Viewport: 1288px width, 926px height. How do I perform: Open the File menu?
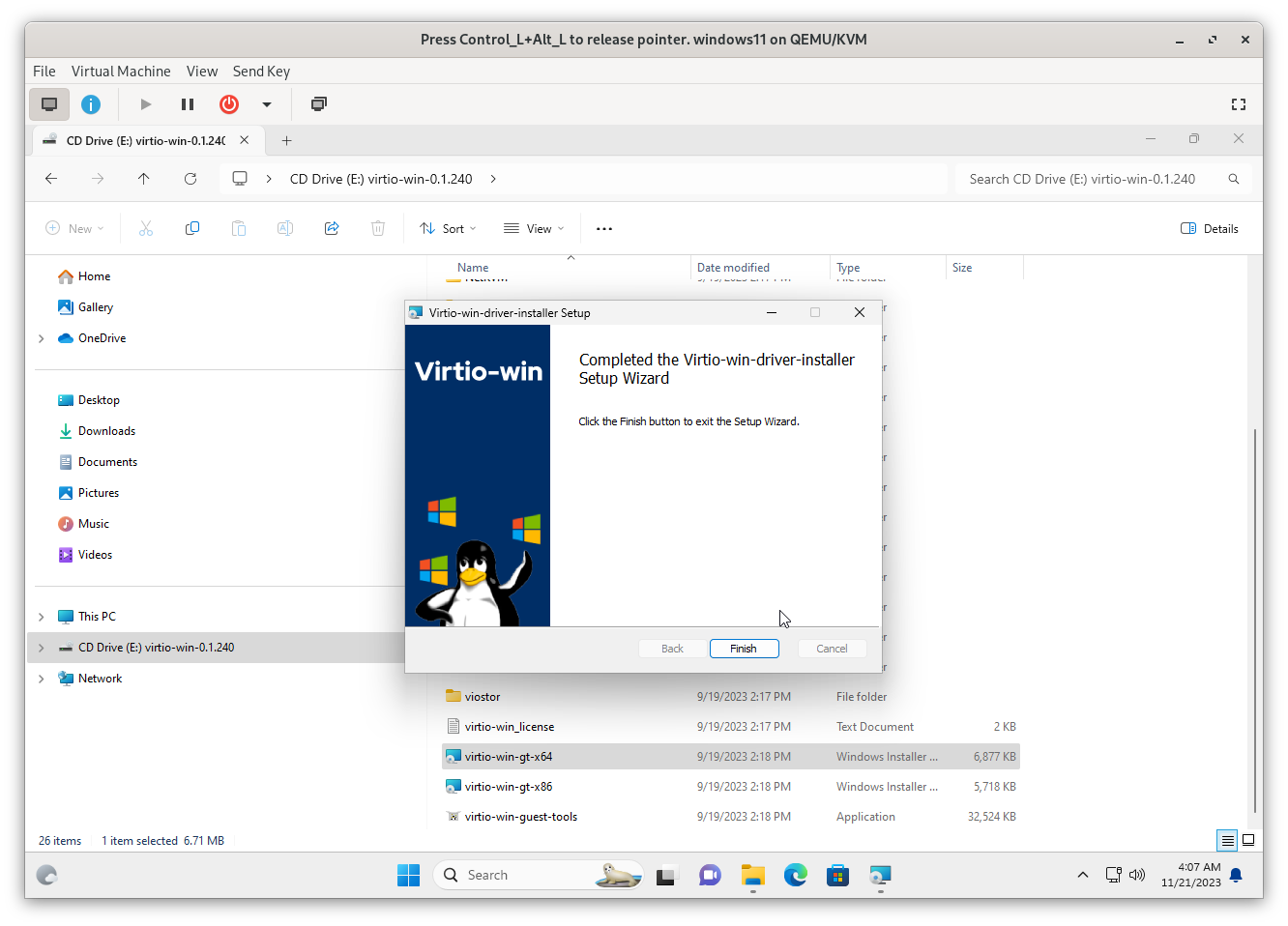coord(44,72)
